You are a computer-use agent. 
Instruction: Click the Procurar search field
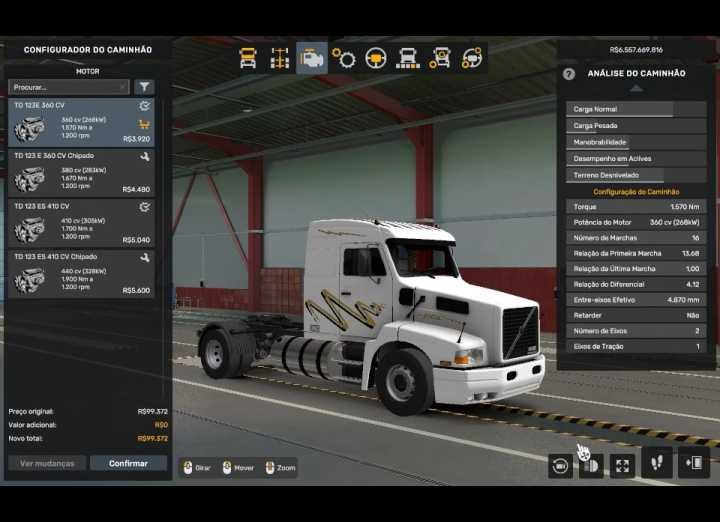point(69,87)
